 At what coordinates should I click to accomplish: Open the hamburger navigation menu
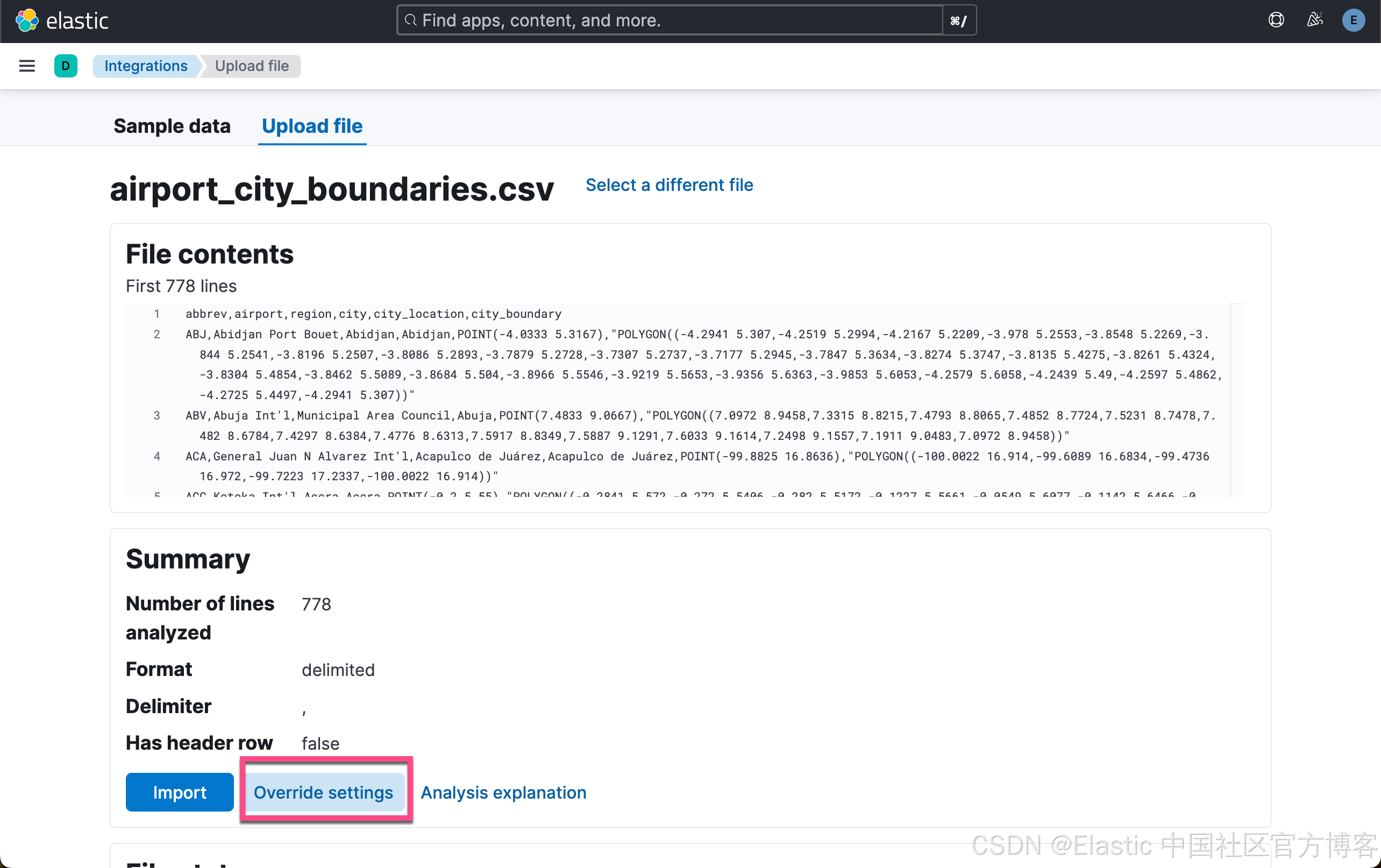point(26,66)
